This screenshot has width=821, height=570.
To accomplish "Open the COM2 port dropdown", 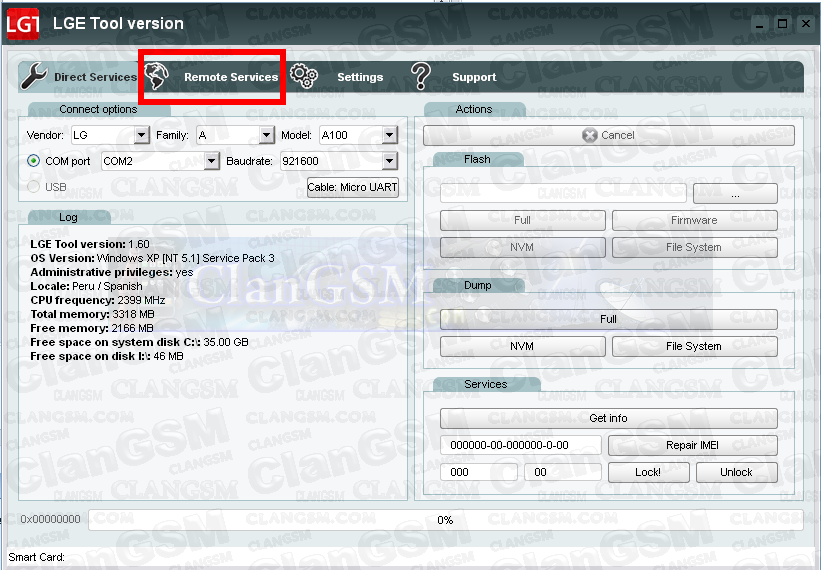I will pyautogui.click(x=212, y=161).
